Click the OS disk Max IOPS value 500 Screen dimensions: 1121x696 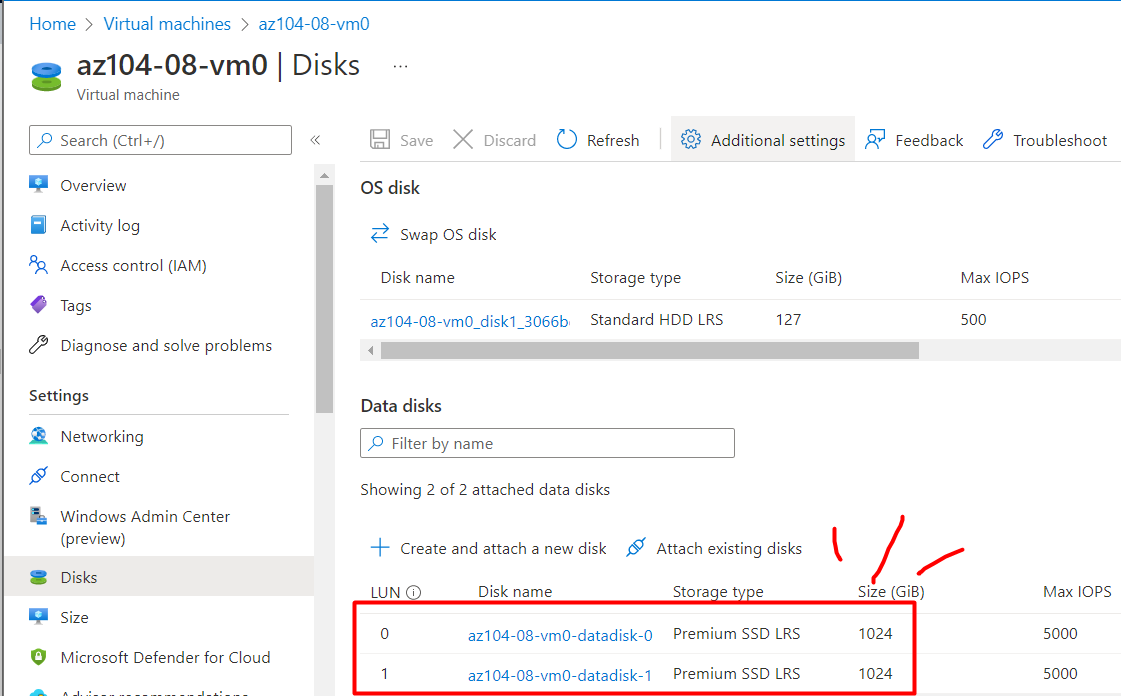pos(973,319)
